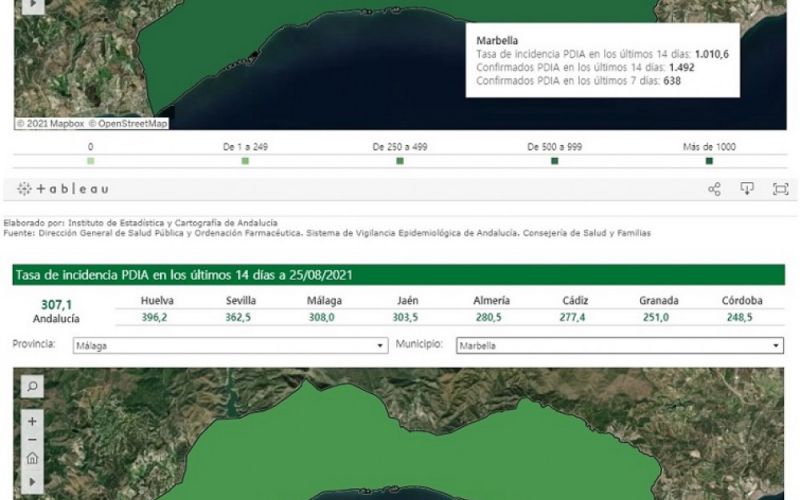
Task: Click the OpenStreetMap attribution link
Action: (128, 123)
